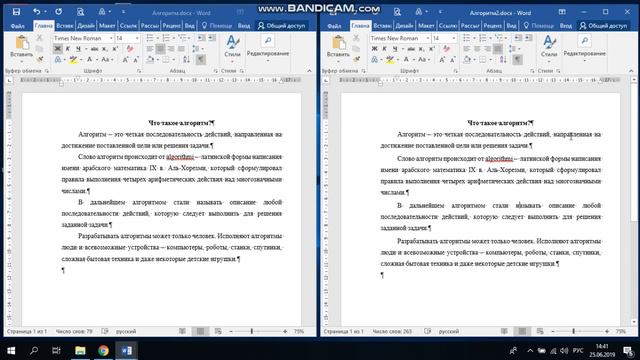
Task: Open Макет tab in right window
Action: 426,26
